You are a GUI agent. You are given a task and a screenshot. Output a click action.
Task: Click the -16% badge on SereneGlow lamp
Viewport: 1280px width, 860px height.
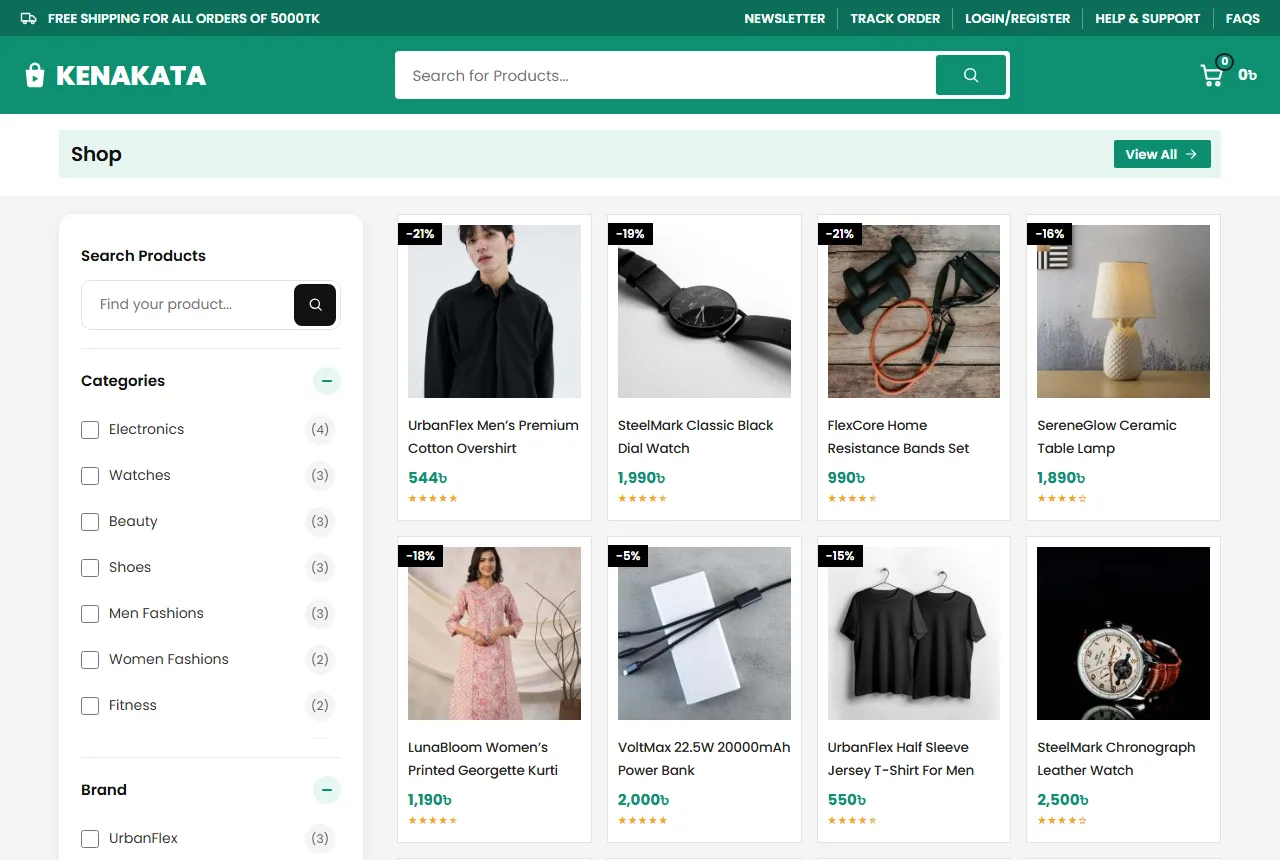(1049, 234)
